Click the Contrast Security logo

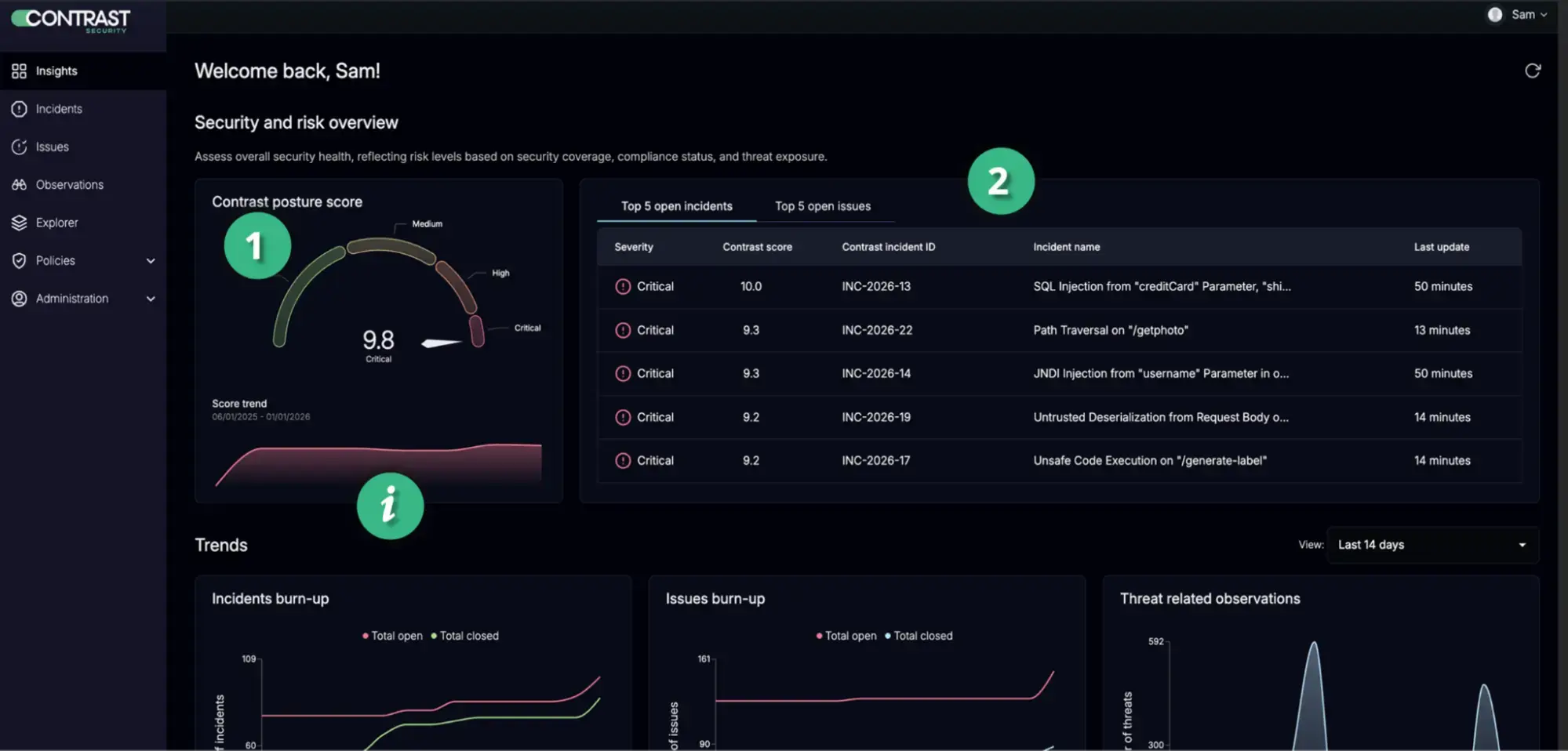point(71,20)
